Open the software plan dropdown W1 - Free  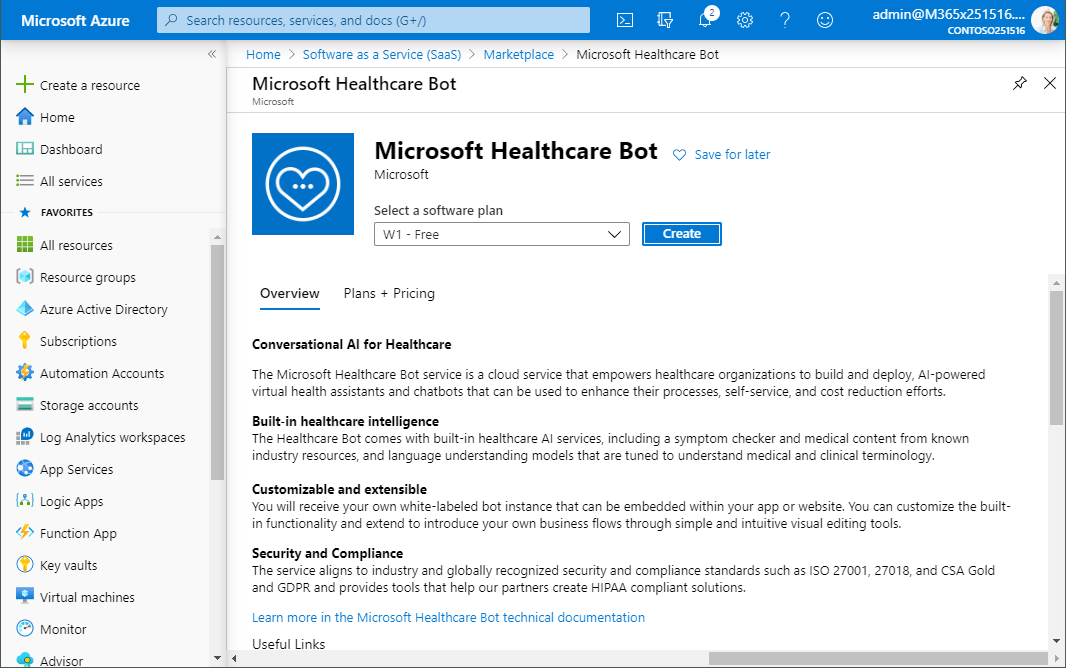coord(502,234)
